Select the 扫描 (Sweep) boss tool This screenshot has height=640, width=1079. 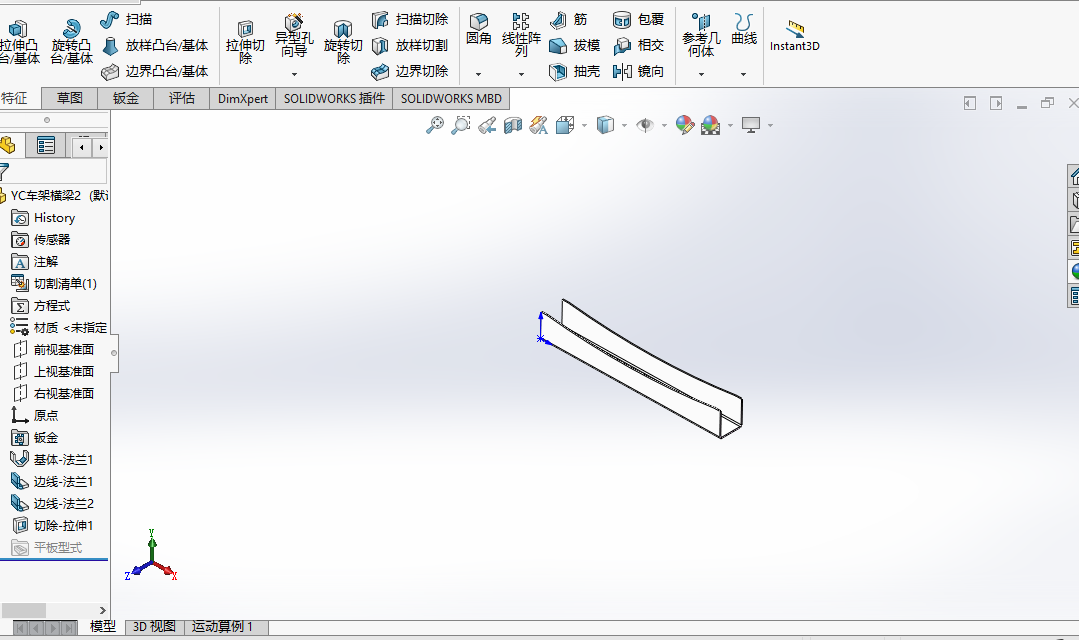click(127, 19)
